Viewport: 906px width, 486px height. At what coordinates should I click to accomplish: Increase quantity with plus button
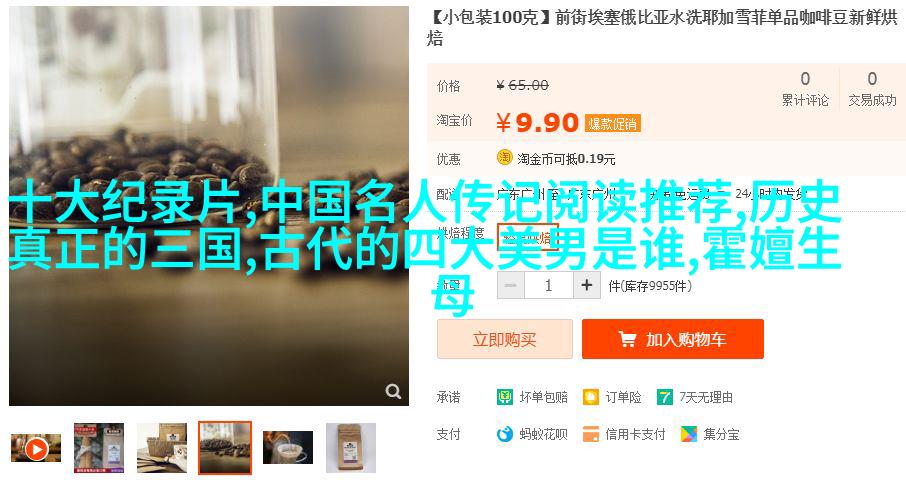point(586,285)
